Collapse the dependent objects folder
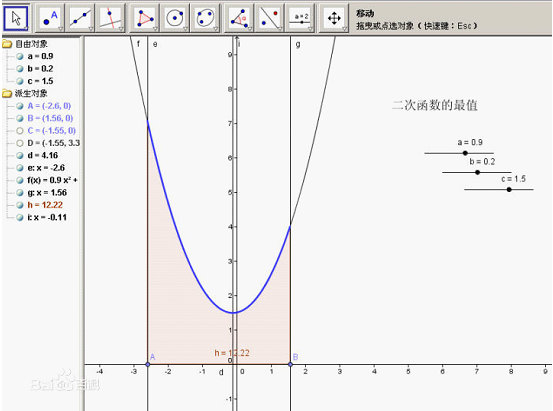 tap(7, 93)
